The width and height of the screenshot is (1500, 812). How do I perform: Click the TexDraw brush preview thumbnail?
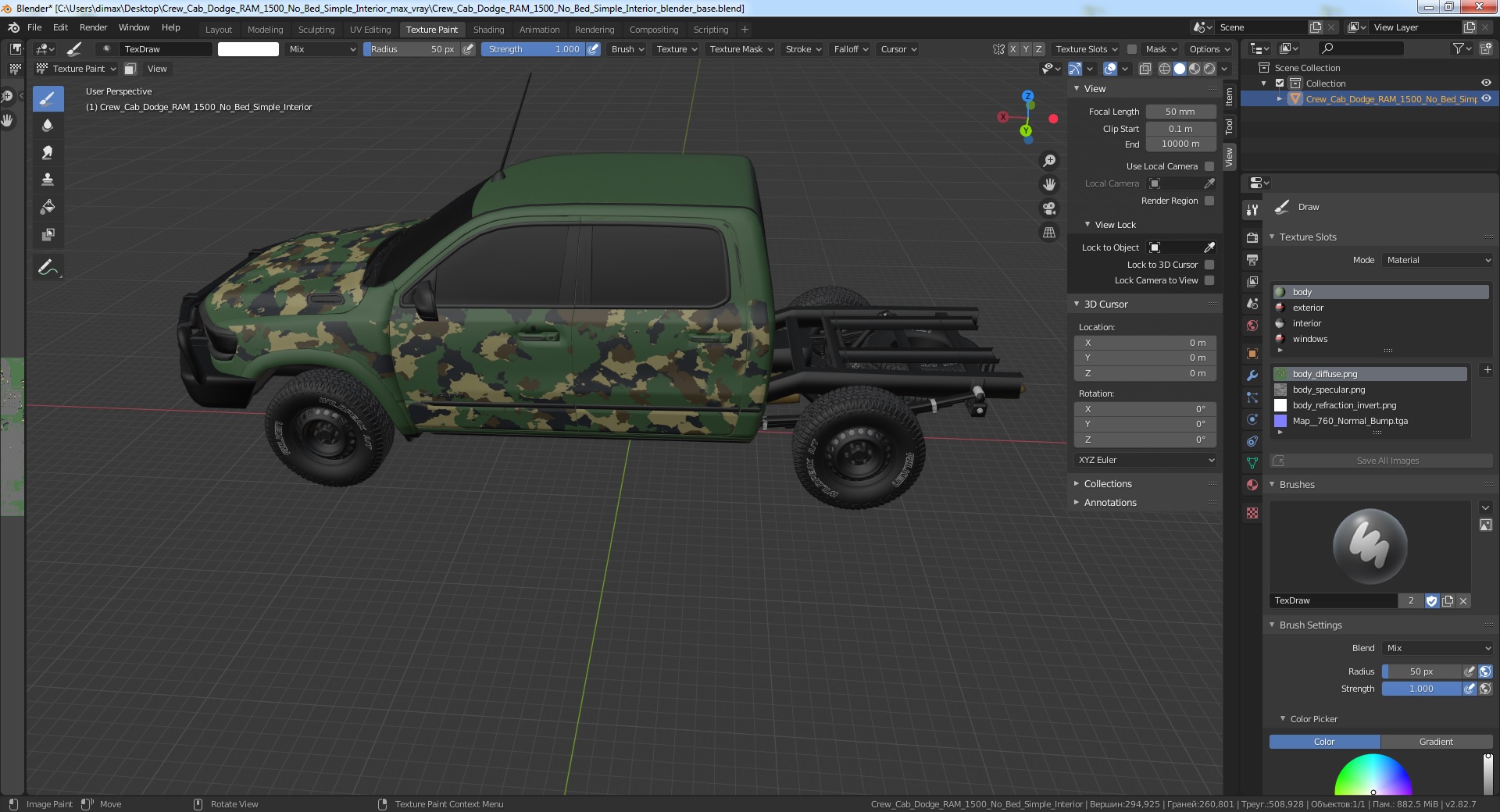1370,546
